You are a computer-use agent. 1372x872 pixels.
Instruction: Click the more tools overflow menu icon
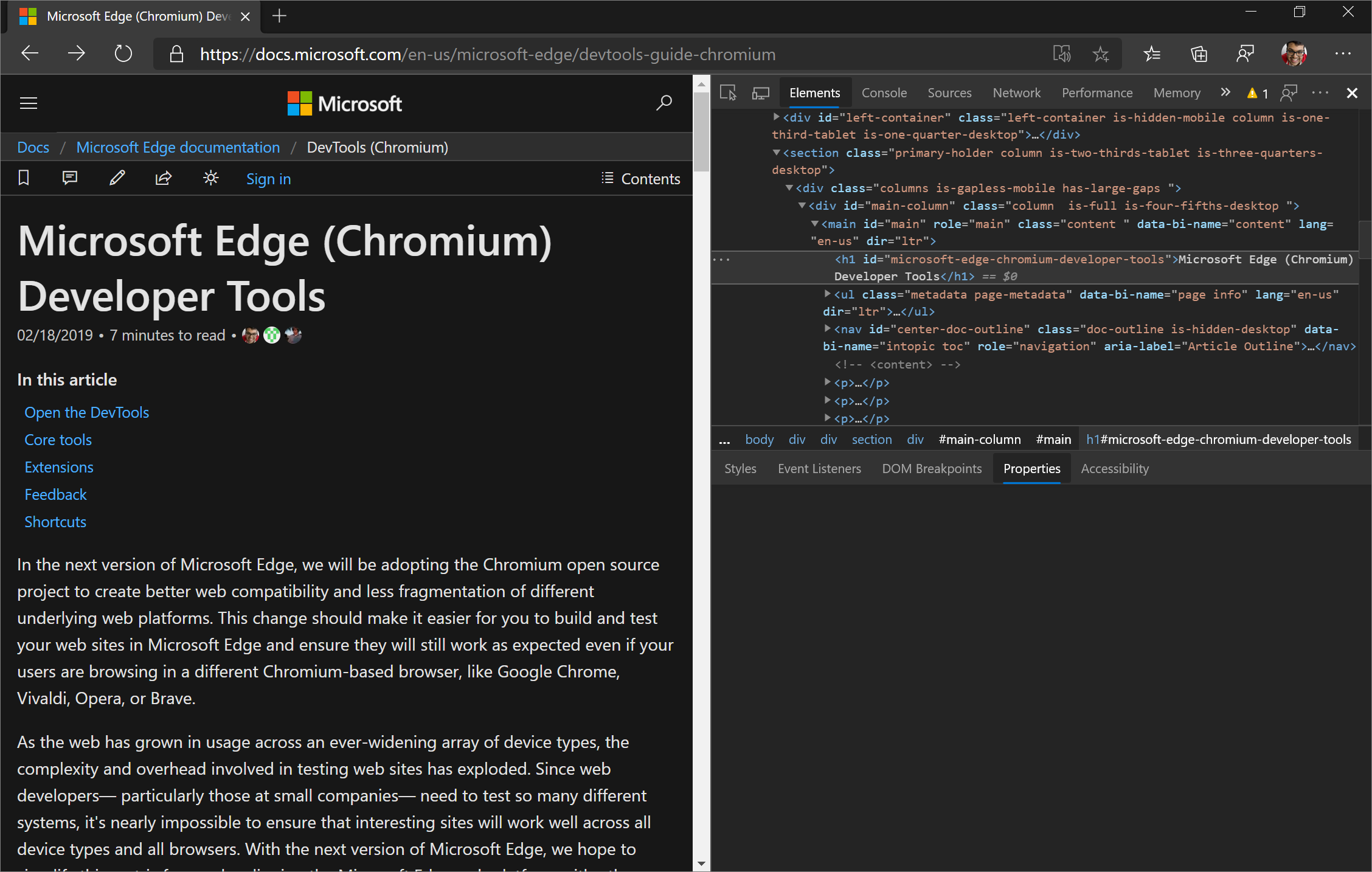point(1224,93)
